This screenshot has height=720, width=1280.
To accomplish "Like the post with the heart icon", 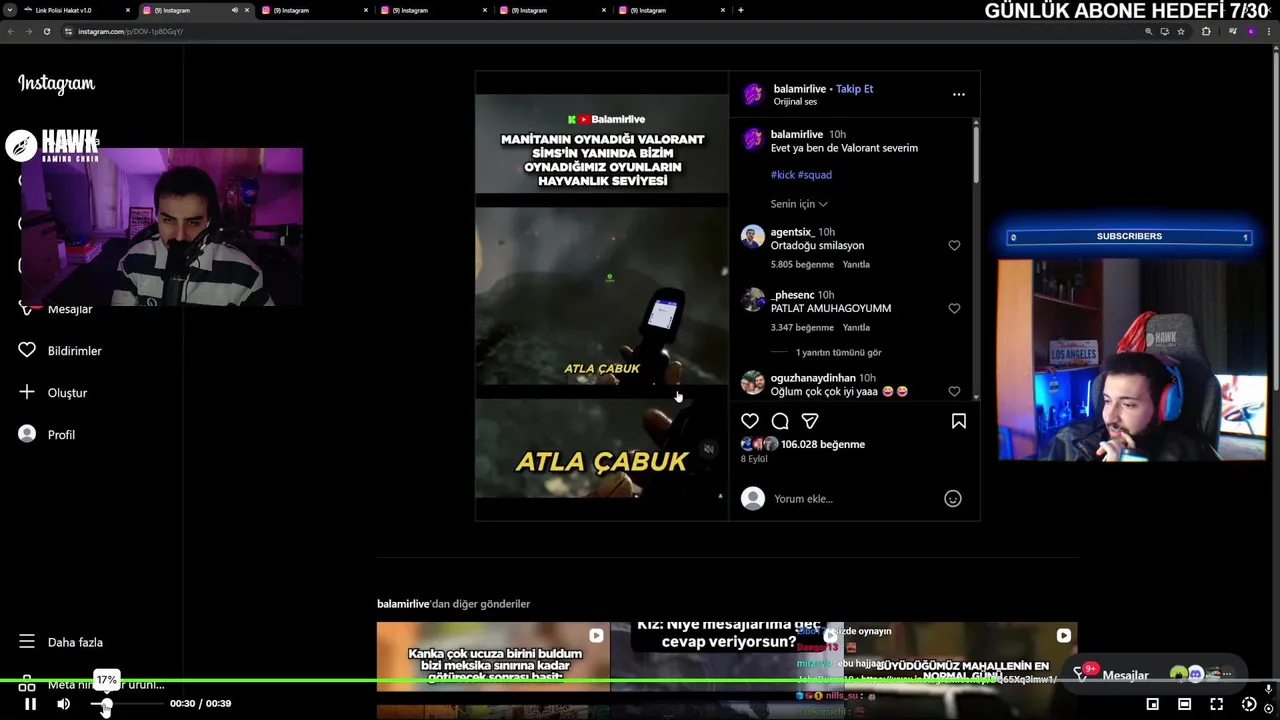I will [750, 421].
